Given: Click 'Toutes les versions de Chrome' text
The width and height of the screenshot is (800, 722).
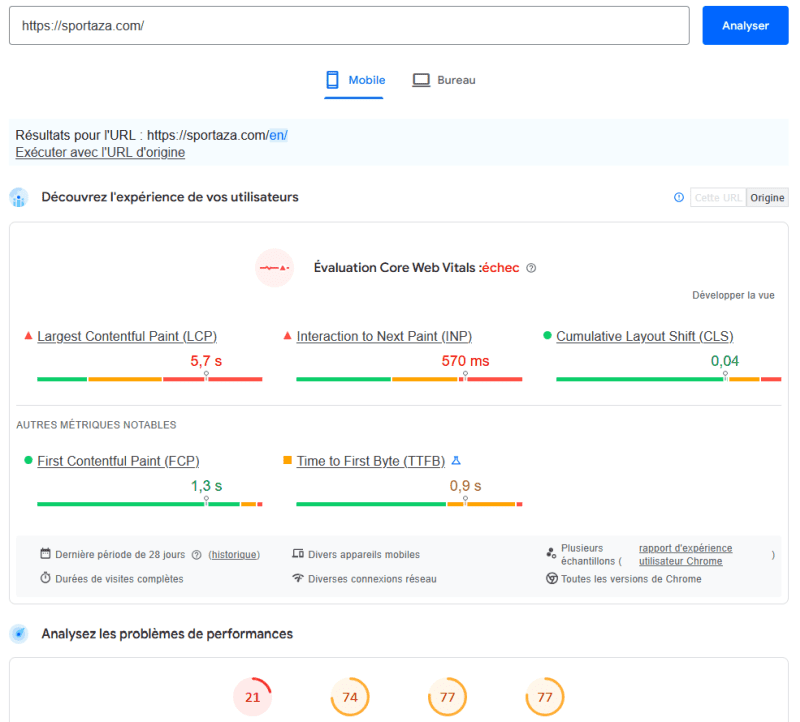Looking at the screenshot, I should (x=631, y=579).
